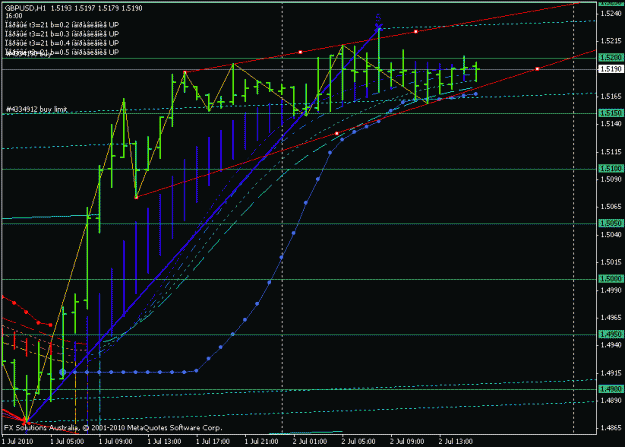Click the 1.5140 price scale value
Viewport: 625px width, 447px height.
tap(611, 124)
